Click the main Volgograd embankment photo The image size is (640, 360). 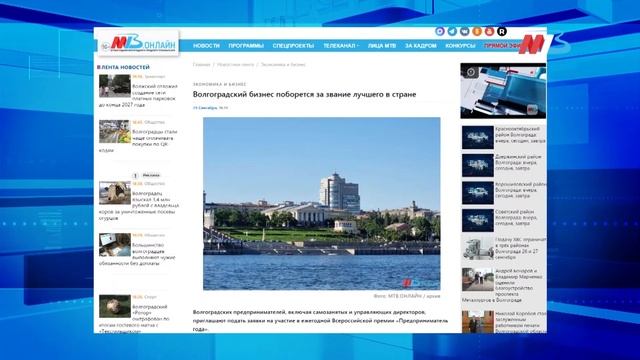point(322,204)
